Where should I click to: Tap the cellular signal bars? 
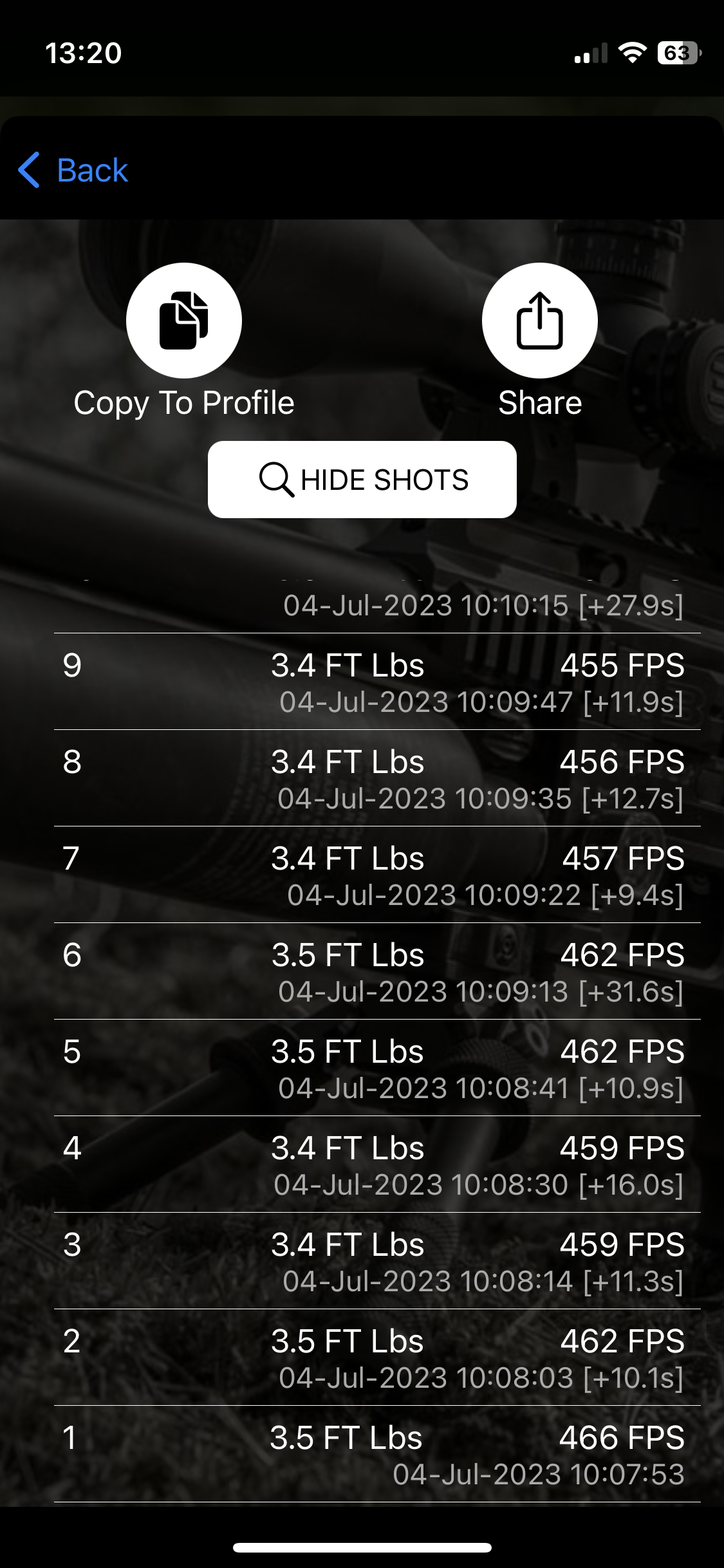(x=591, y=53)
